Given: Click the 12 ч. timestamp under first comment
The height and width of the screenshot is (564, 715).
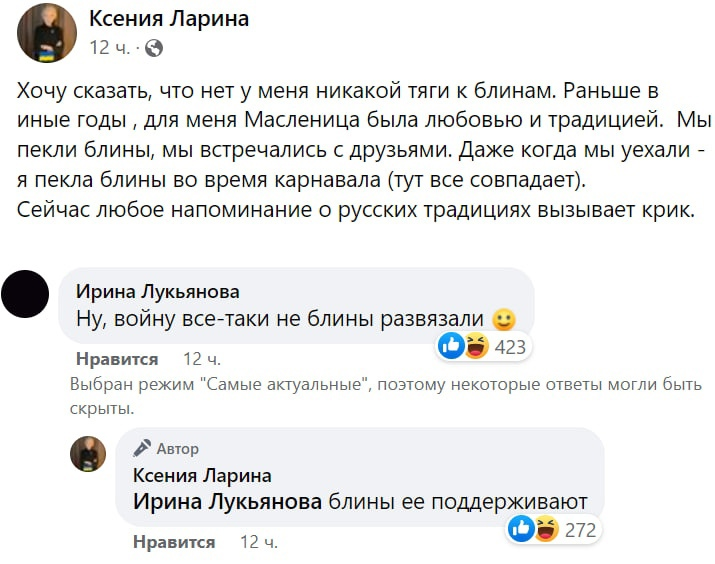Looking at the screenshot, I should (202, 358).
